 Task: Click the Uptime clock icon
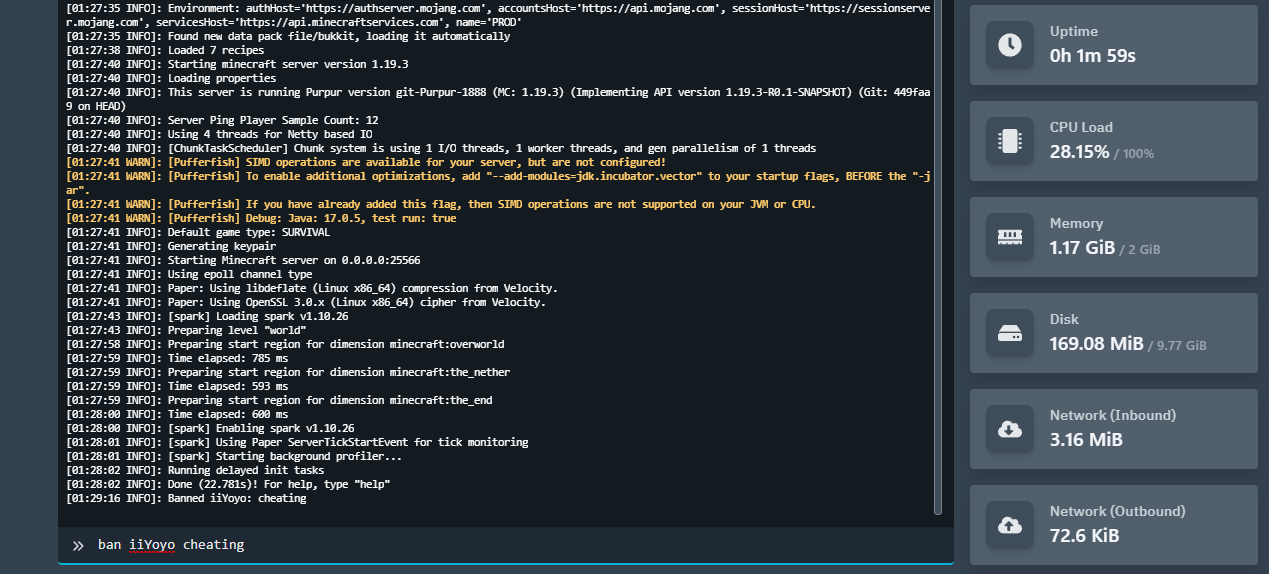click(x=1010, y=45)
